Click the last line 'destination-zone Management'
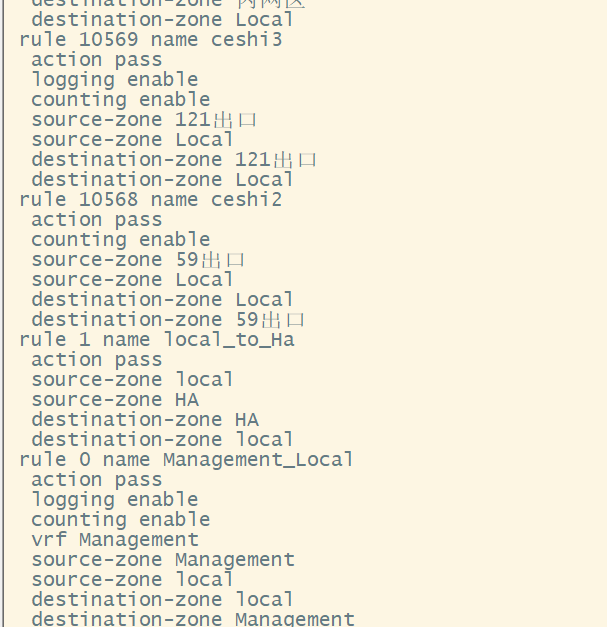The width and height of the screenshot is (607, 627). (193, 619)
